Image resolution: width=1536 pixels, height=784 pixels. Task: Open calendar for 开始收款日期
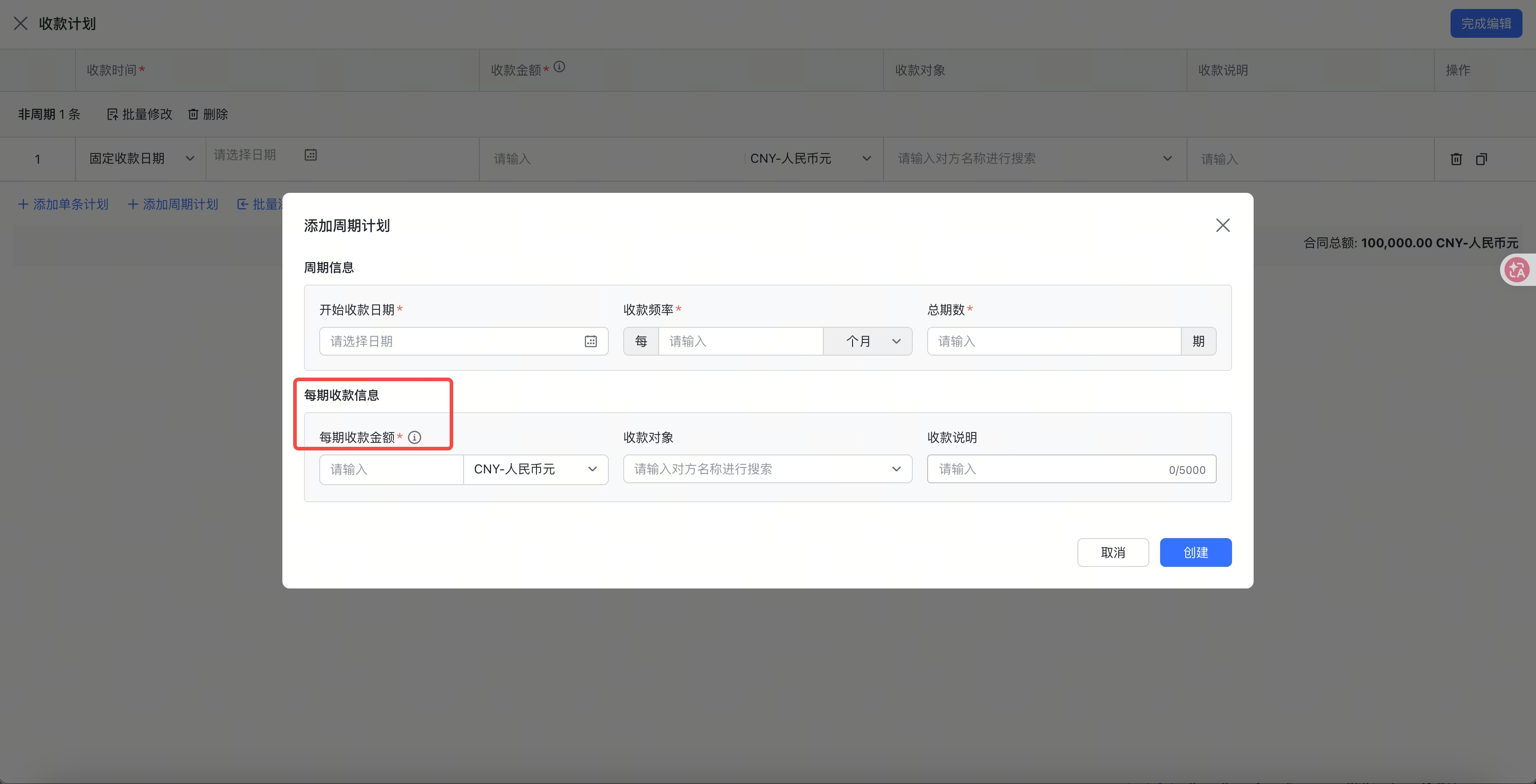[x=590, y=342]
